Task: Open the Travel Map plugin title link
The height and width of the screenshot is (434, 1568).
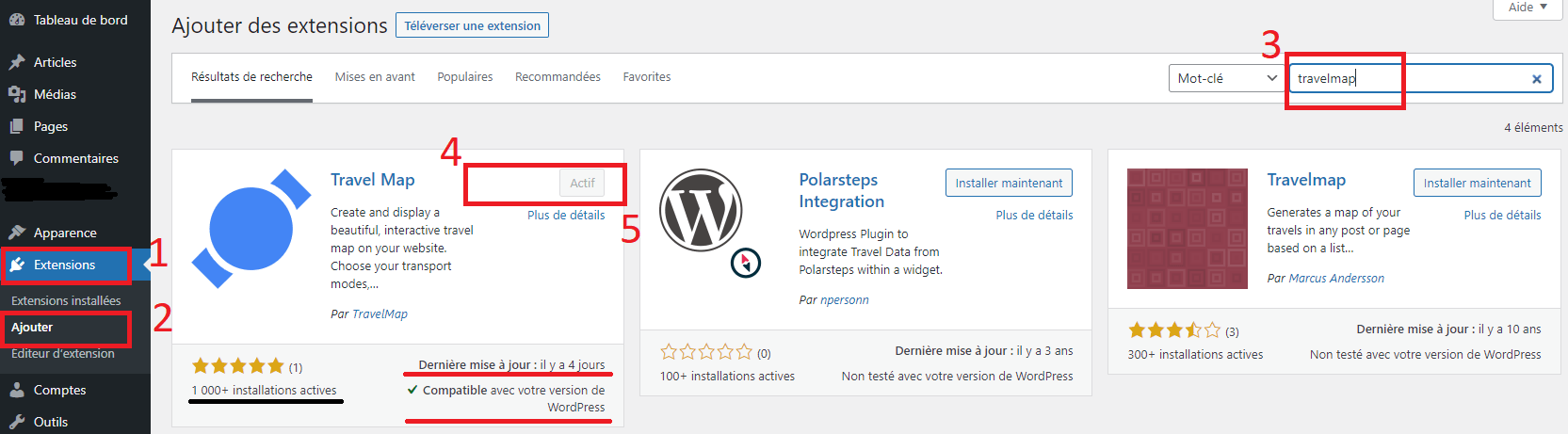Action: (x=373, y=180)
